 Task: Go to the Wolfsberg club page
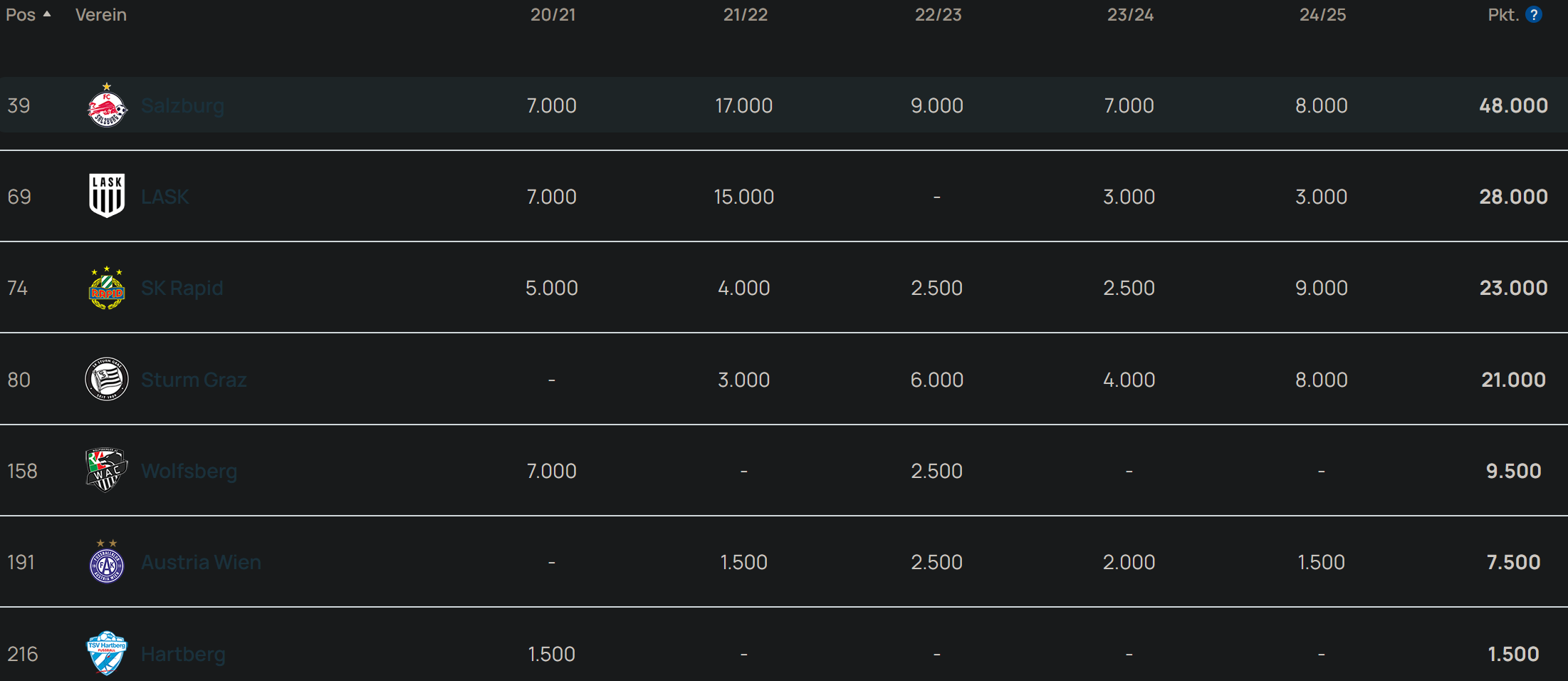[x=189, y=471]
